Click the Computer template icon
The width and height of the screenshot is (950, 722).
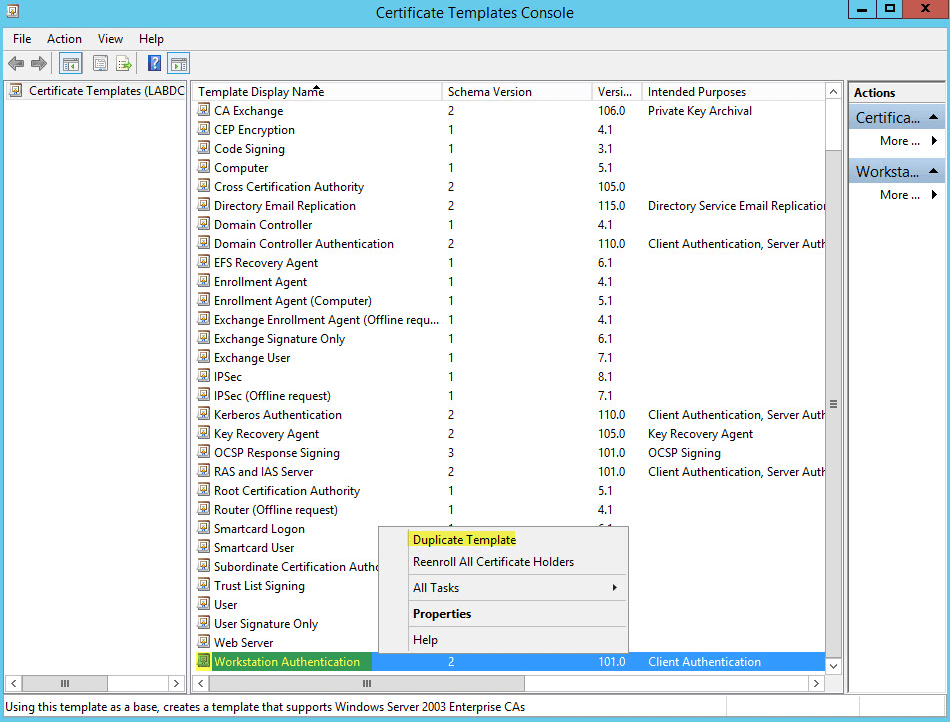[204, 167]
